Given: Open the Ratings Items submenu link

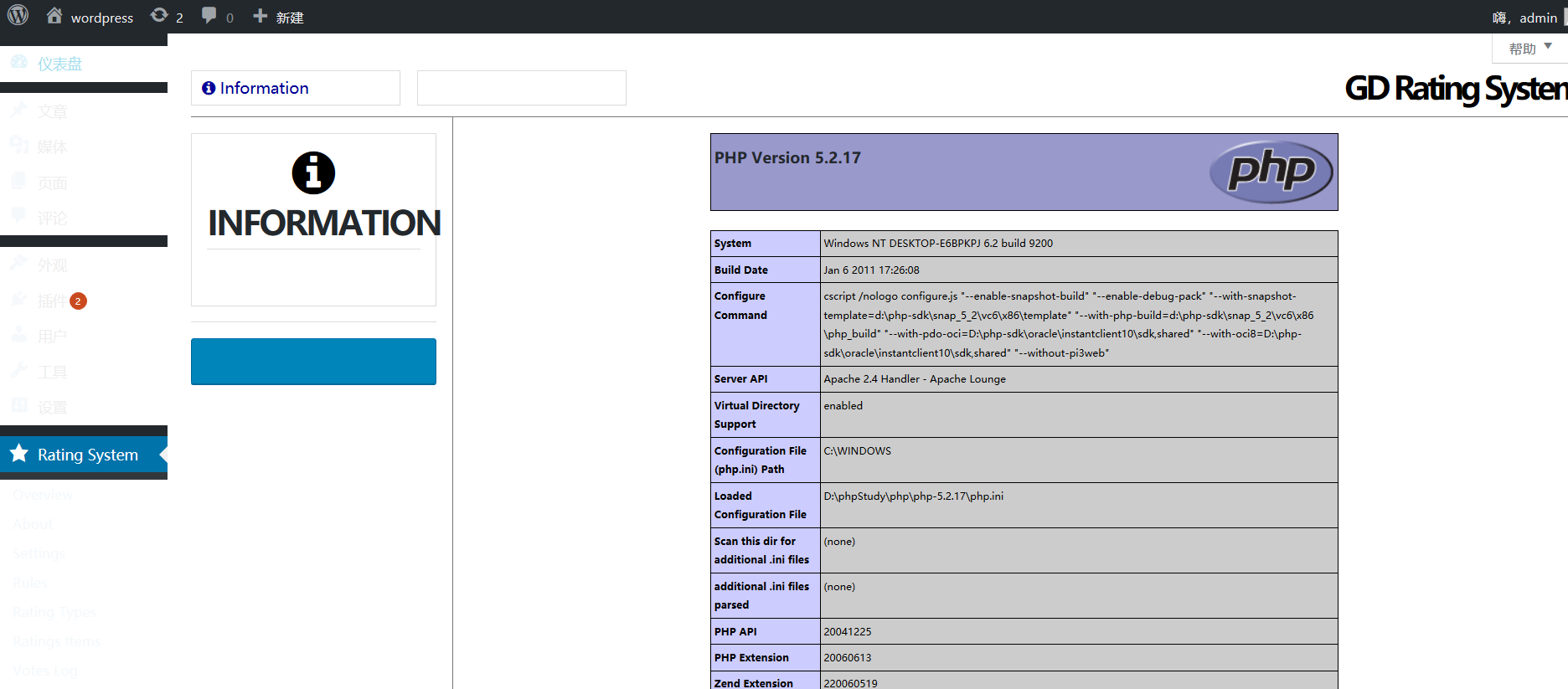Looking at the screenshot, I should [56, 641].
